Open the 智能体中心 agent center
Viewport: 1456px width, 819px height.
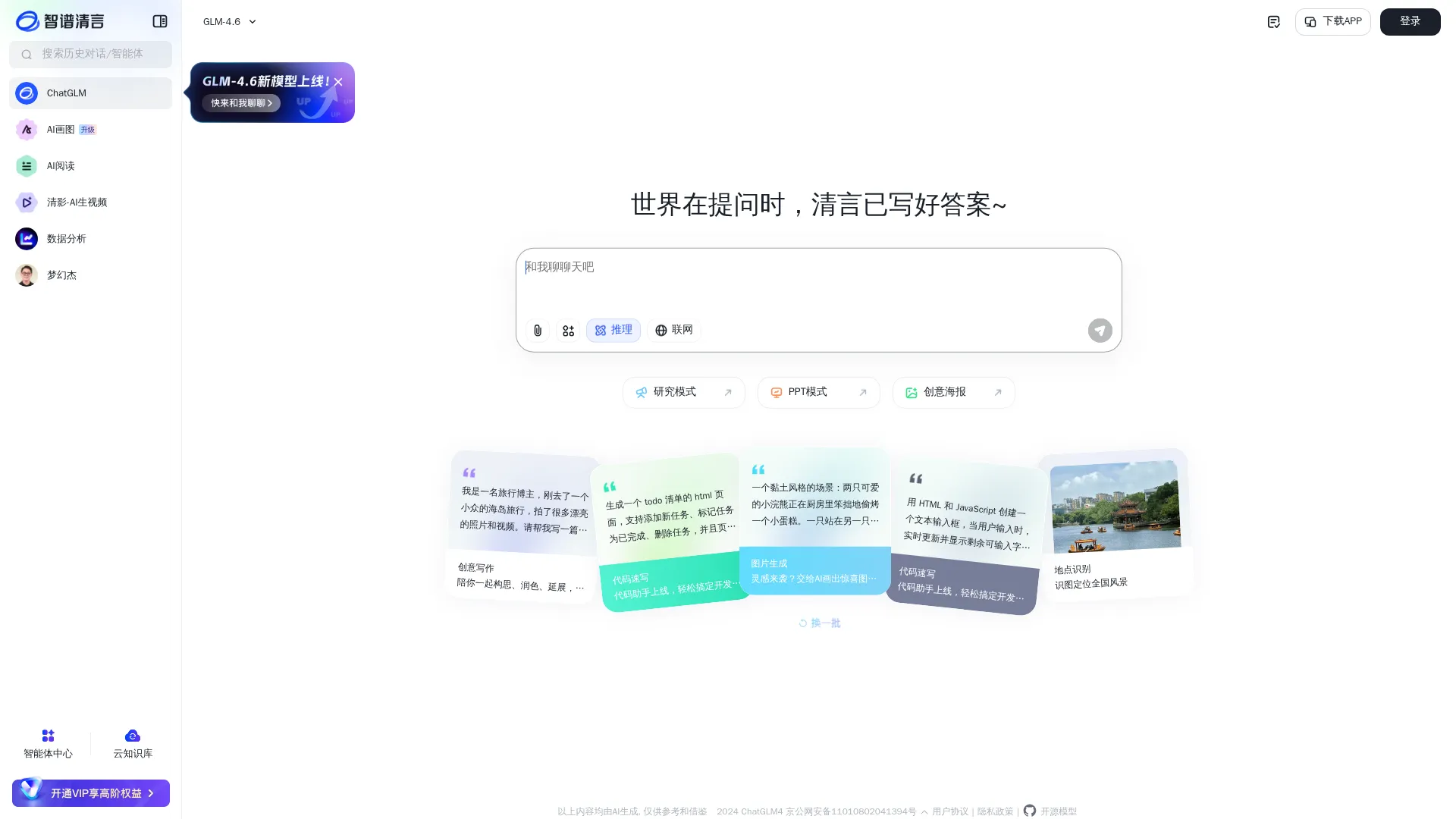click(x=48, y=743)
